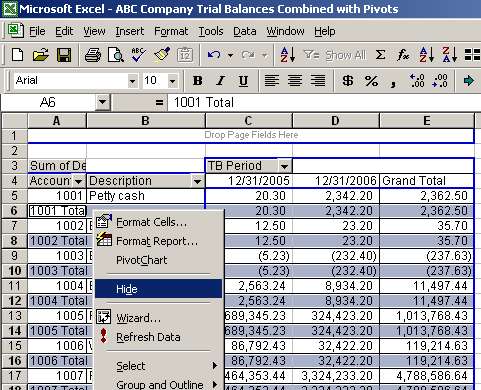Toggle Underline formatting

point(243,81)
